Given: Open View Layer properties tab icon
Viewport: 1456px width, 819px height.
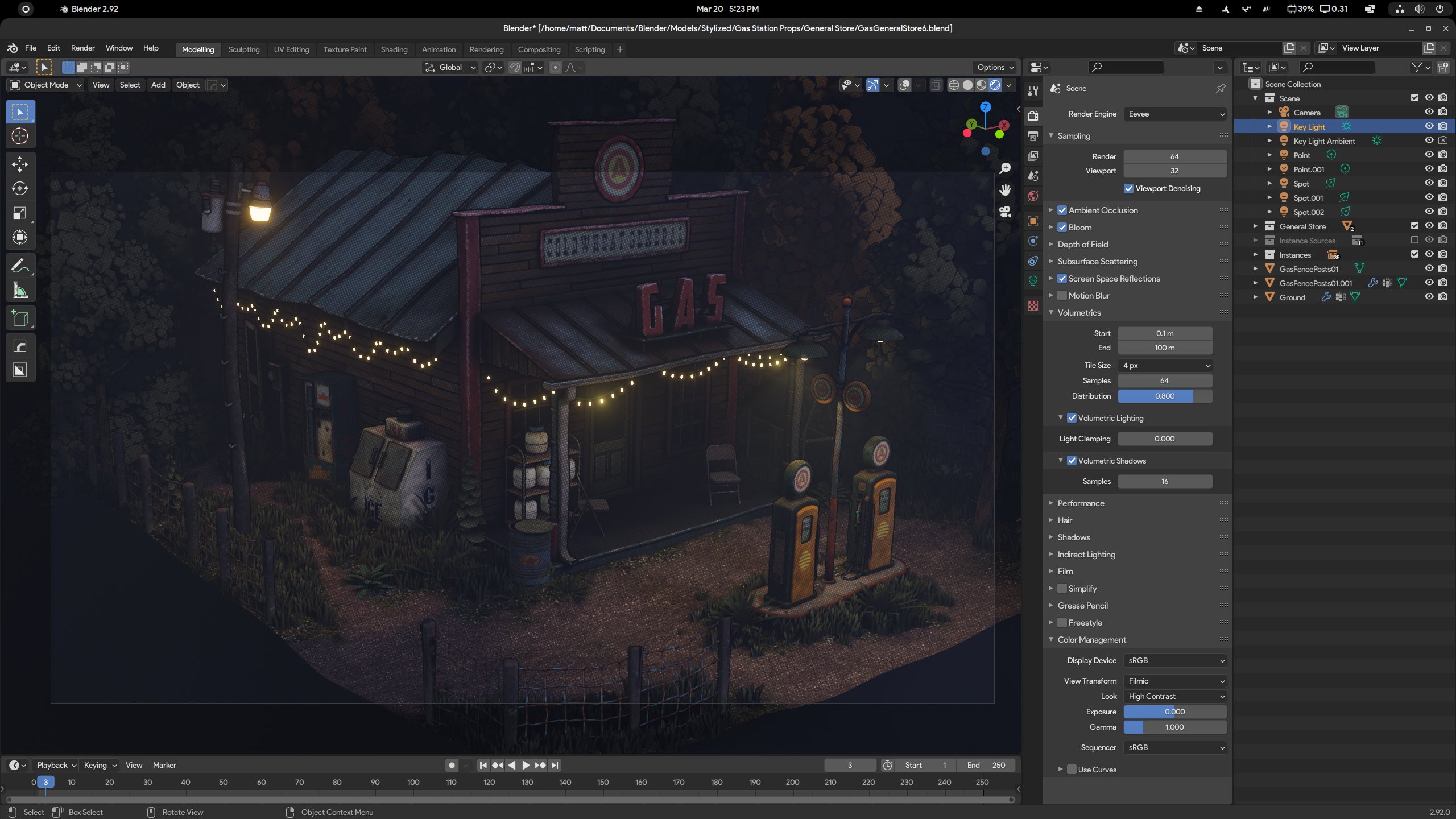Looking at the screenshot, I should (1033, 156).
